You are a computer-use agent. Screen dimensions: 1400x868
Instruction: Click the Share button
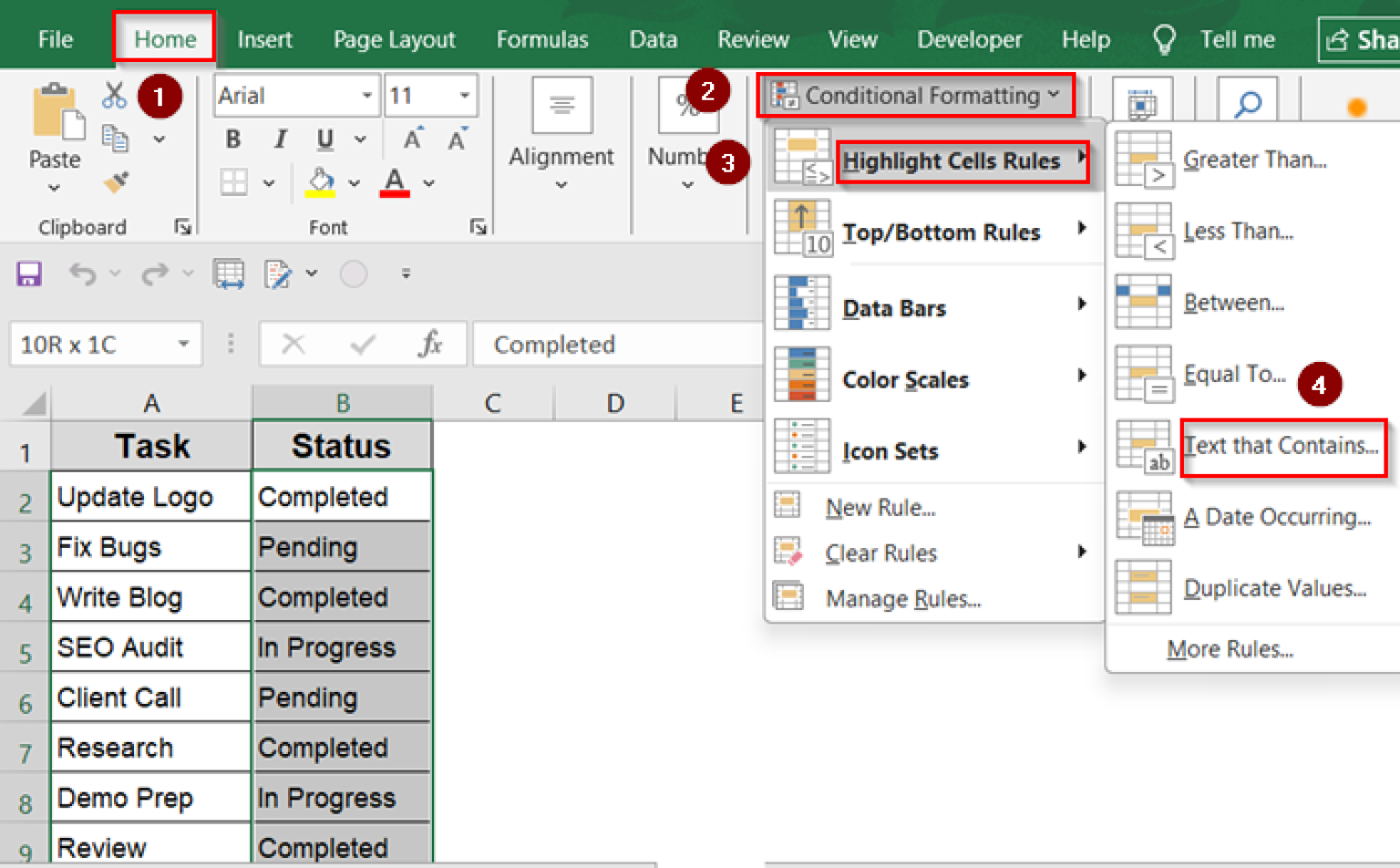(x=1360, y=39)
